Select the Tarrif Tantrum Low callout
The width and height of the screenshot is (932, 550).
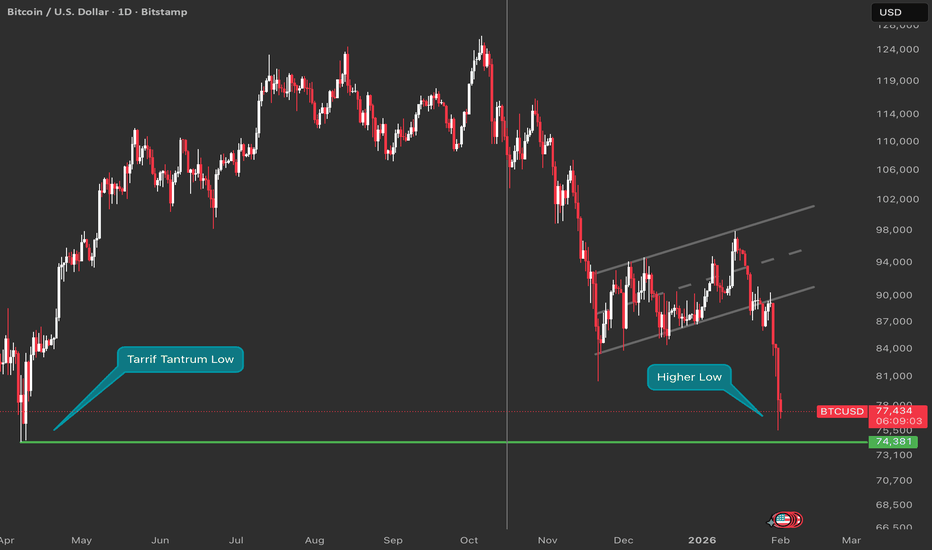tap(180, 358)
